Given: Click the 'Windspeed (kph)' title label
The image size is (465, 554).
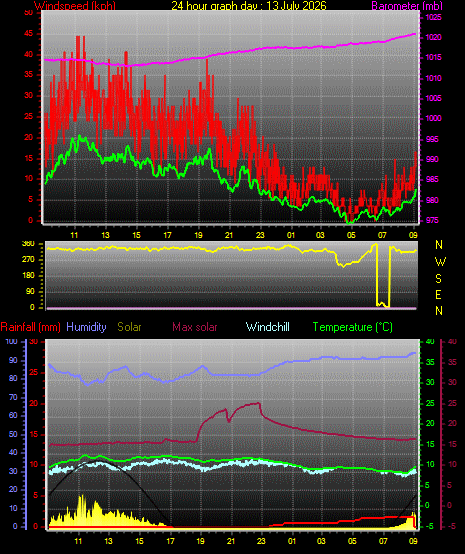Looking at the screenshot, I should tap(75, 6).
